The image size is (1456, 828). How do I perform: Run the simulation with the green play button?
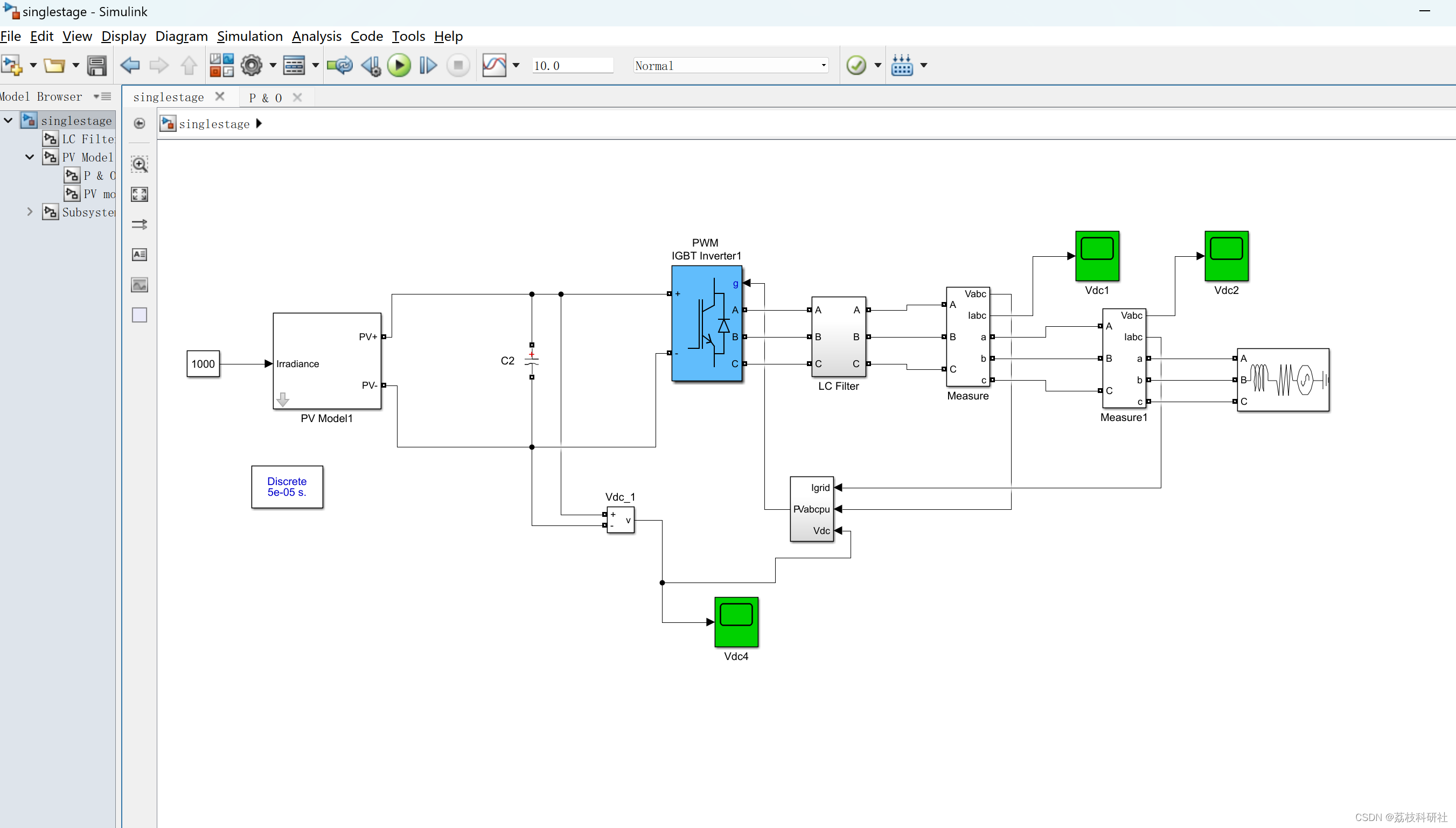point(399,65)
